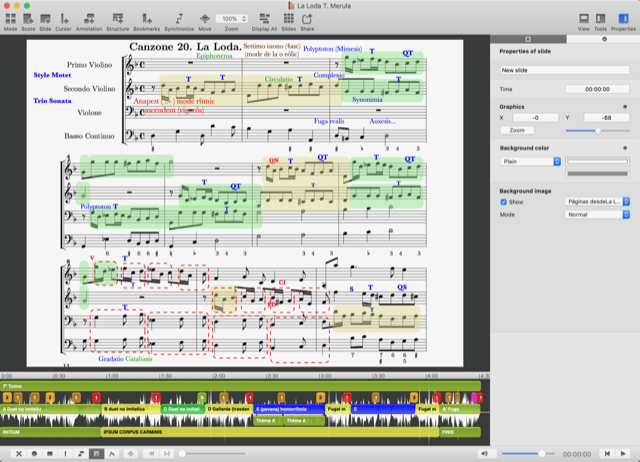This screenshot has width=640, height=462.
Task: Toggle the Show background image checkbox
Action: (x=503, y=201)
